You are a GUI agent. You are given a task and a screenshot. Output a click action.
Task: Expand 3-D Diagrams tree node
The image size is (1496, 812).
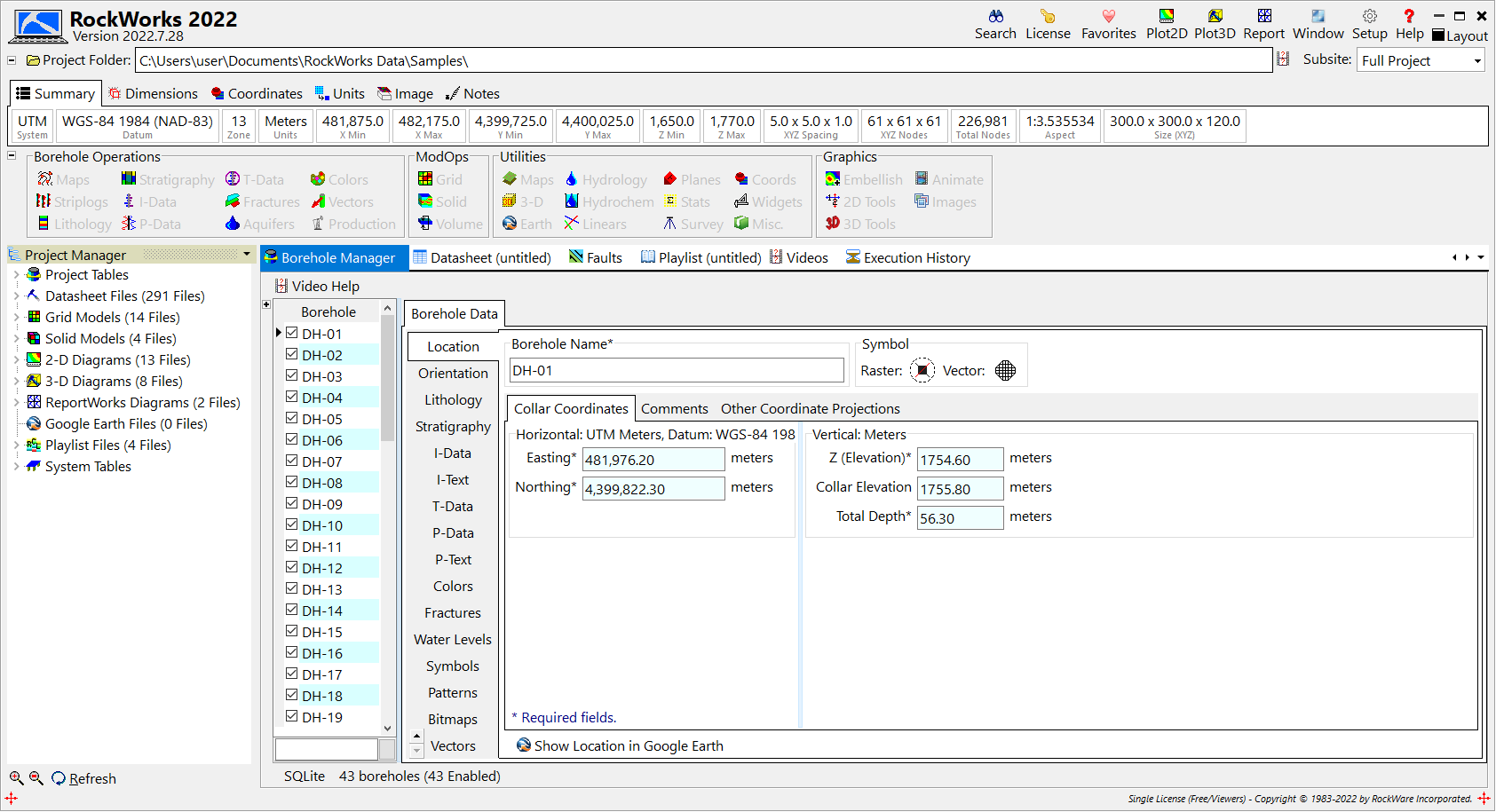click(16, 382)
